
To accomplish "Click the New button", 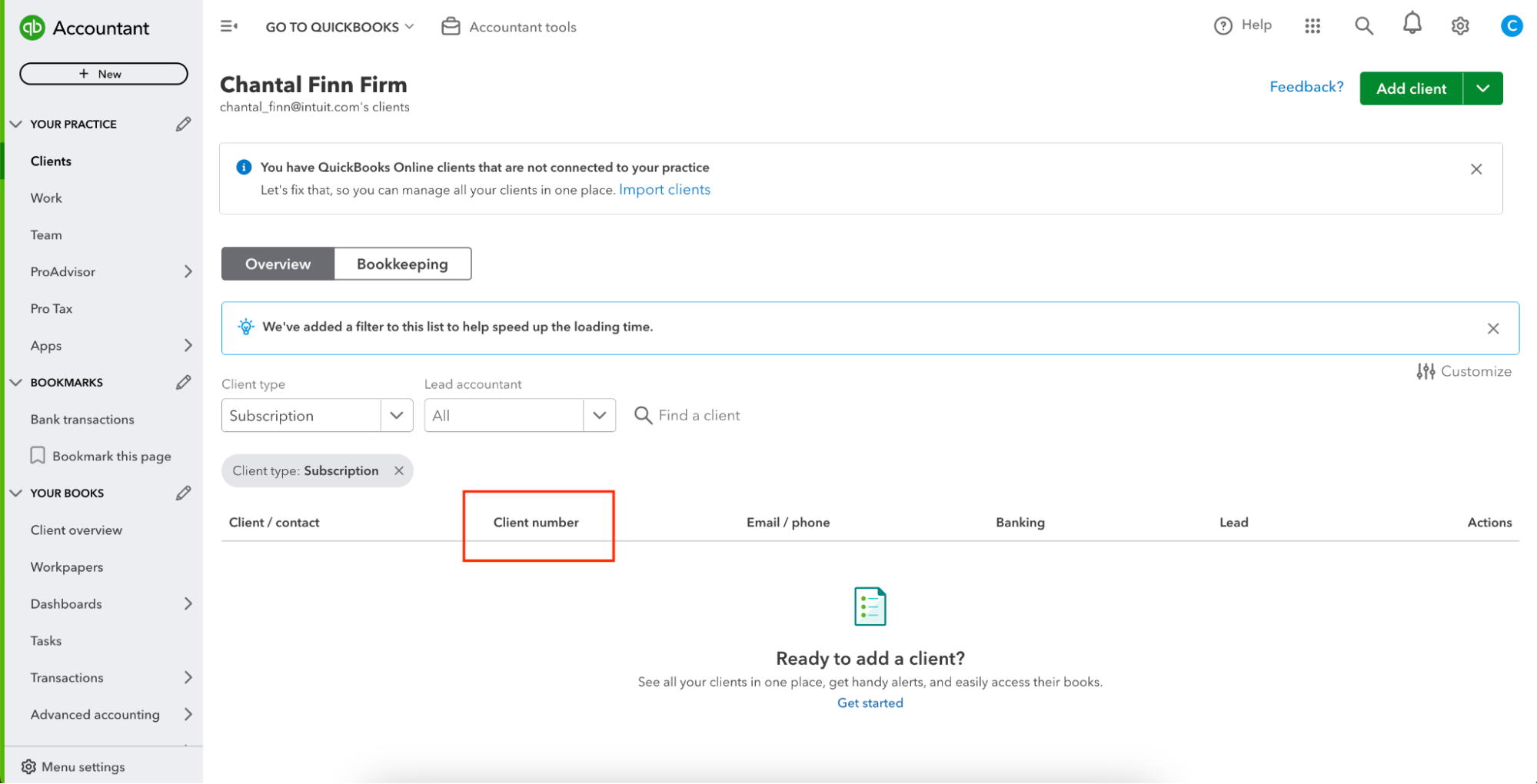I will click(104, 74).
